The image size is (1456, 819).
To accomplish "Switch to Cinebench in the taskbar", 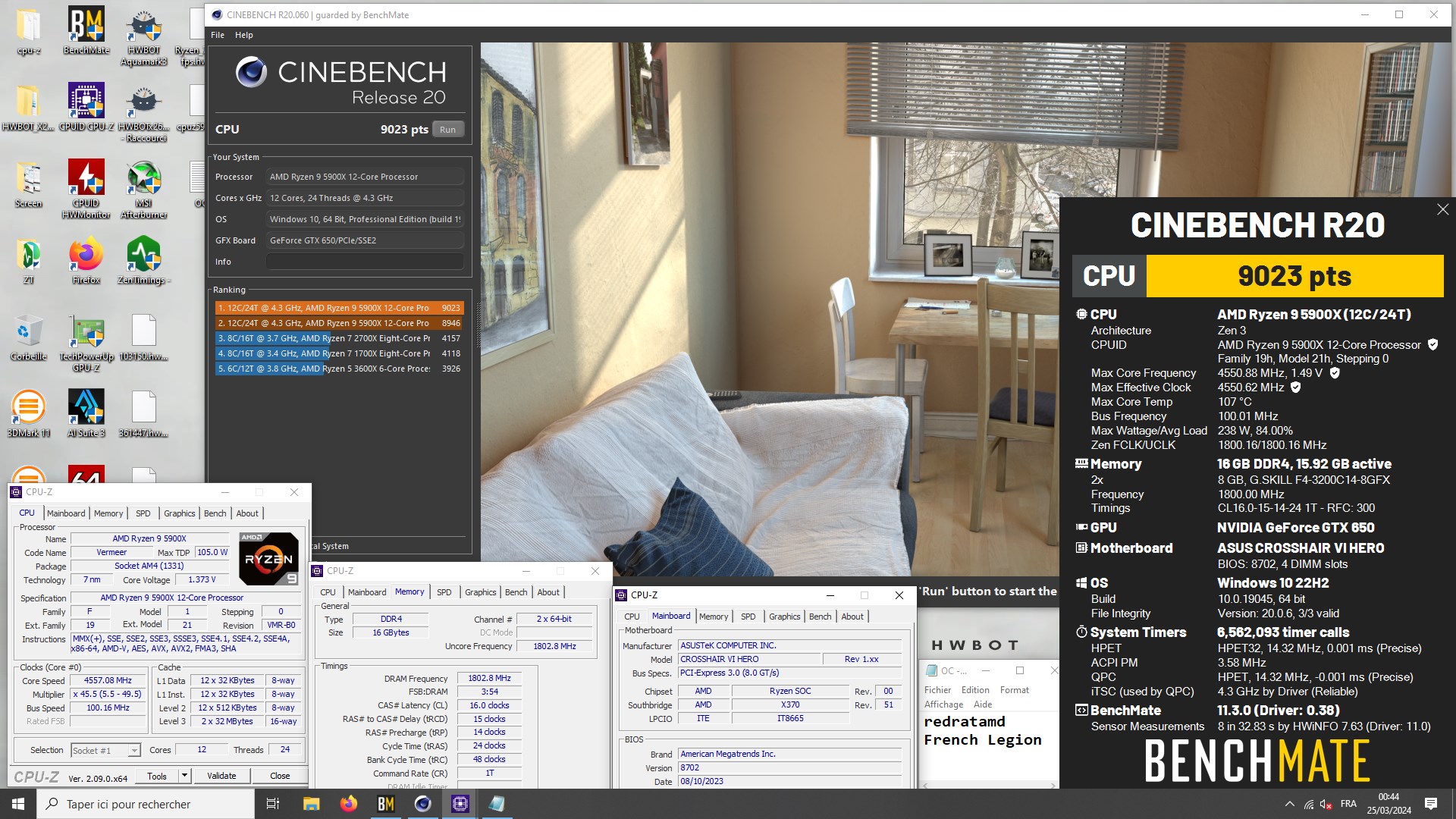I will click(x=422, y=804).
